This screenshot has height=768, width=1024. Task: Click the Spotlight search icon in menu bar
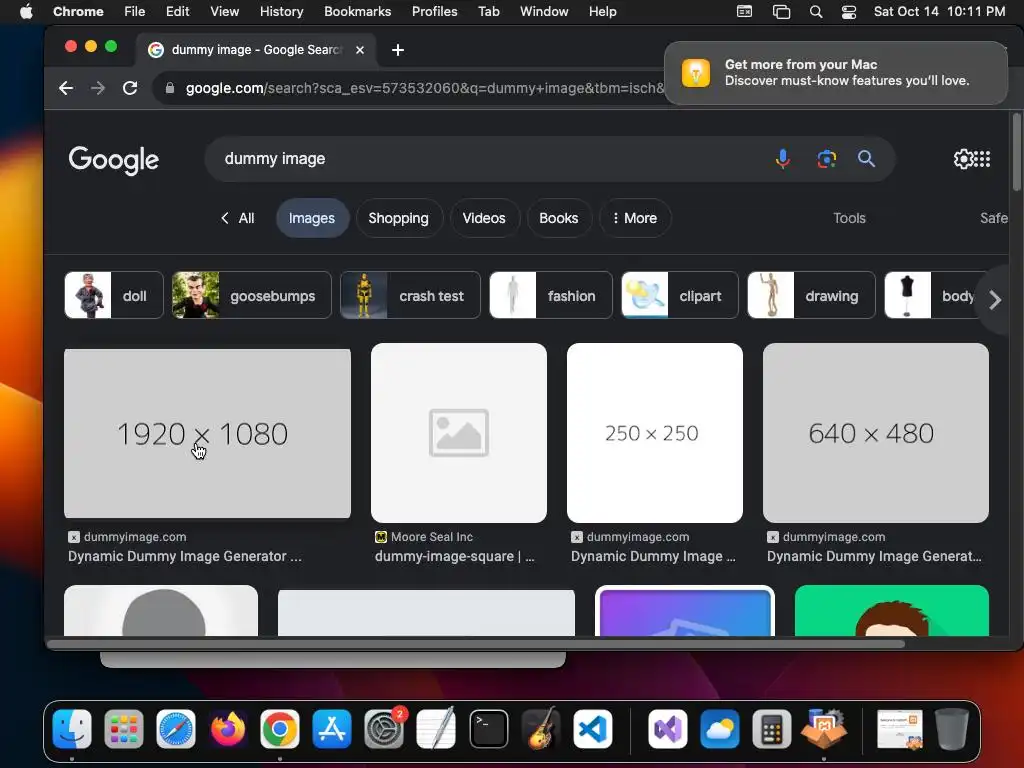(816, 12)
